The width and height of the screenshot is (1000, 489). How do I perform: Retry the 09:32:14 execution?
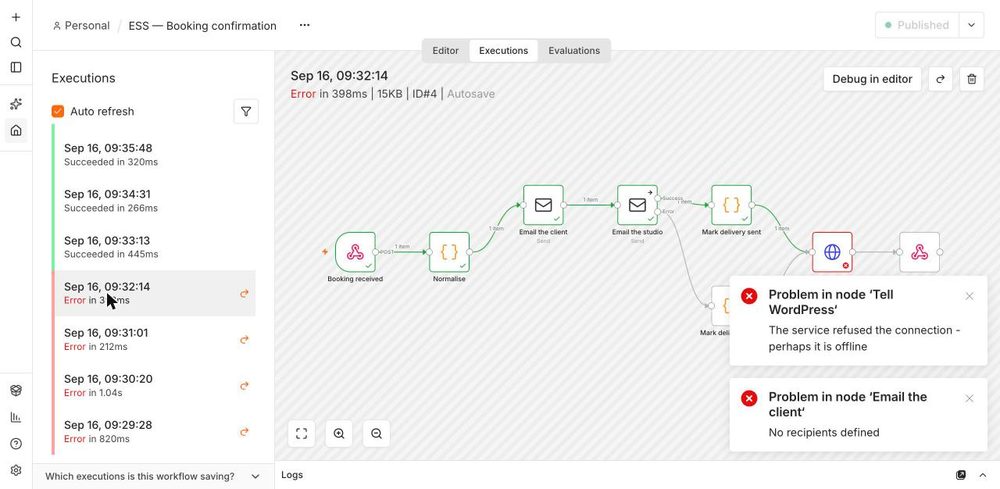[244, 294]
